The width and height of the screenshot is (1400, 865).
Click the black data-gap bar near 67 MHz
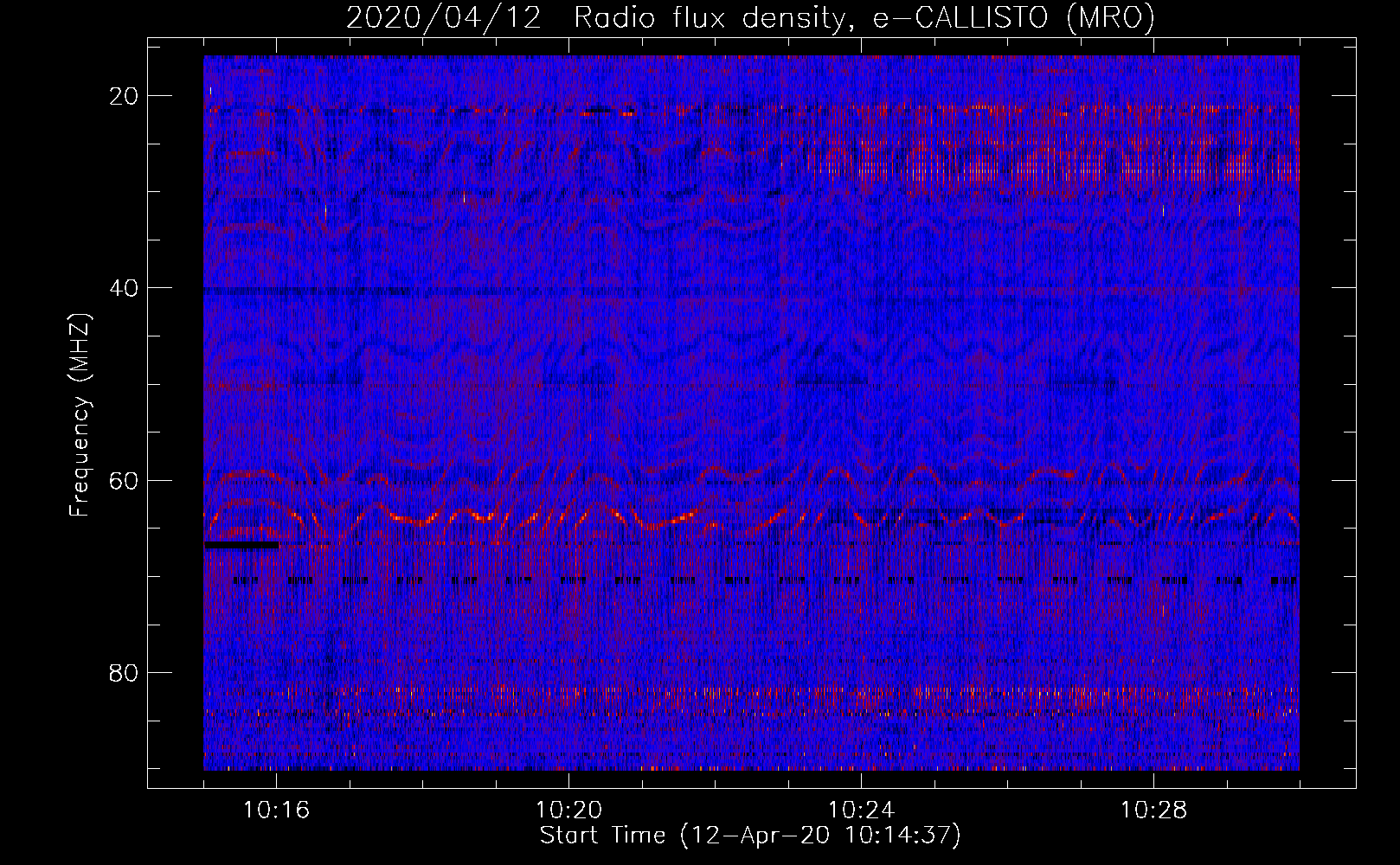241,545
